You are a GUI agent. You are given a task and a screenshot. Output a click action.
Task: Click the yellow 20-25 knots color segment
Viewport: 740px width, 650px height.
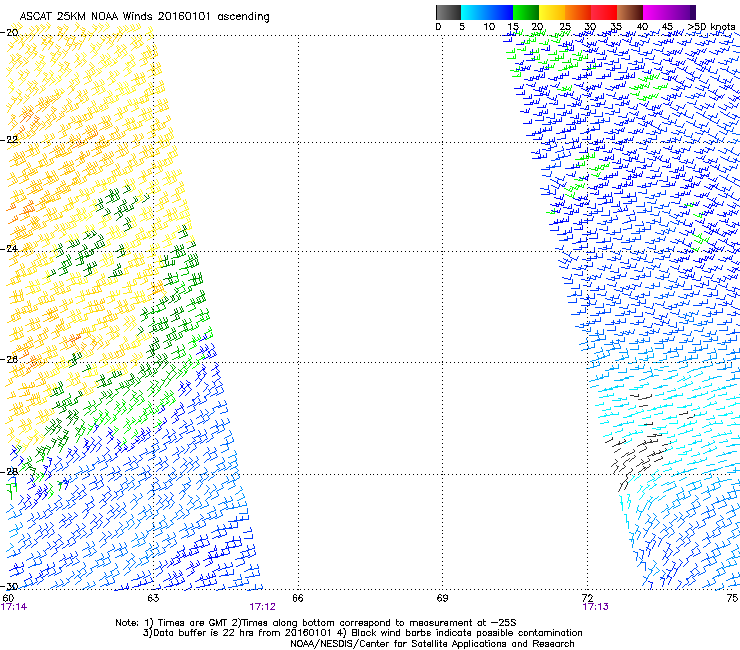552,12
